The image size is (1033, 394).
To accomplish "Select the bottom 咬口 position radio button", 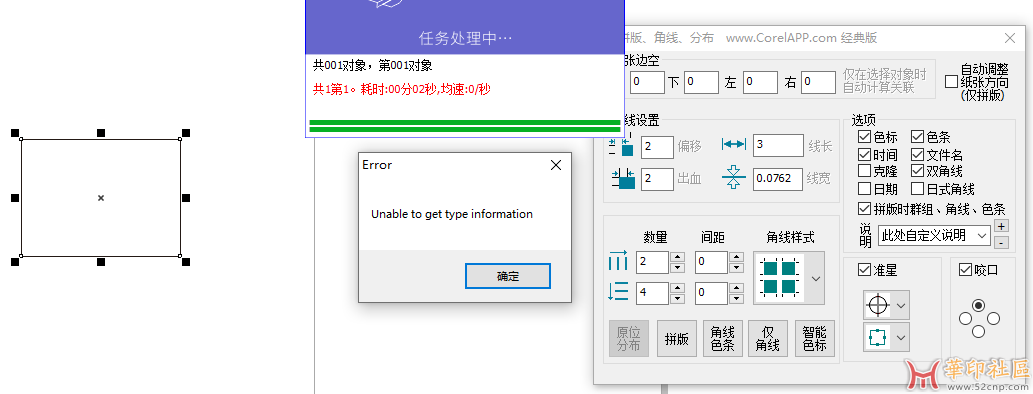I will pos(979,332).
